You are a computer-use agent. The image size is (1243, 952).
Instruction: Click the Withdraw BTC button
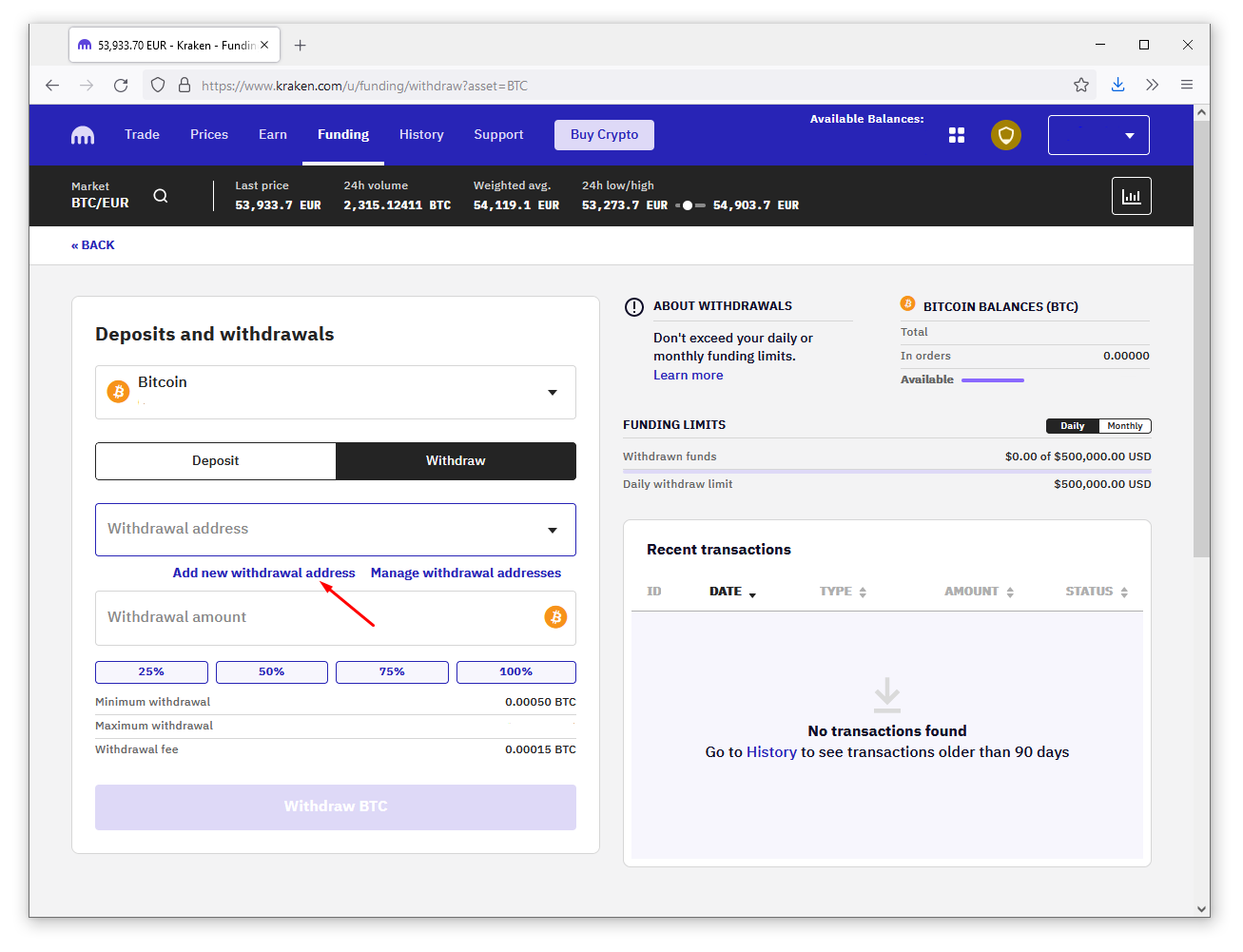click(x=336, y=807)
